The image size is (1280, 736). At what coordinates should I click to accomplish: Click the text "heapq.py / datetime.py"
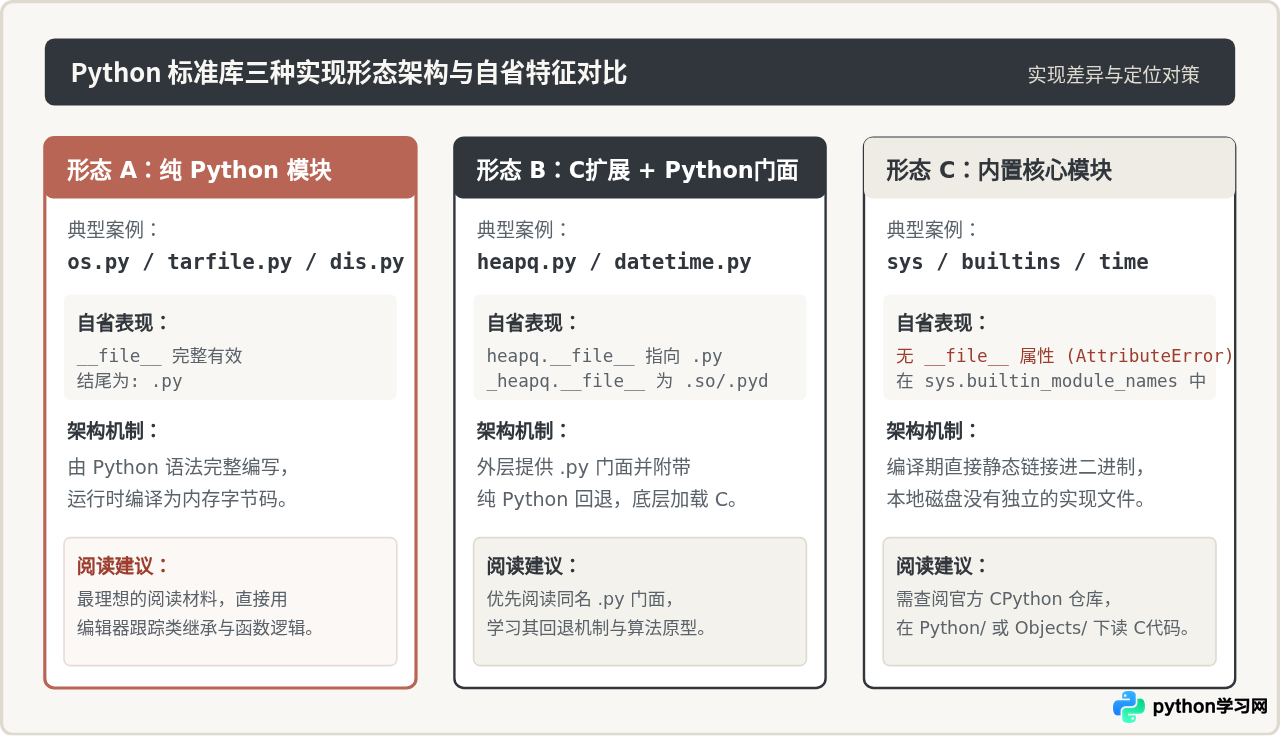[614, 262]
